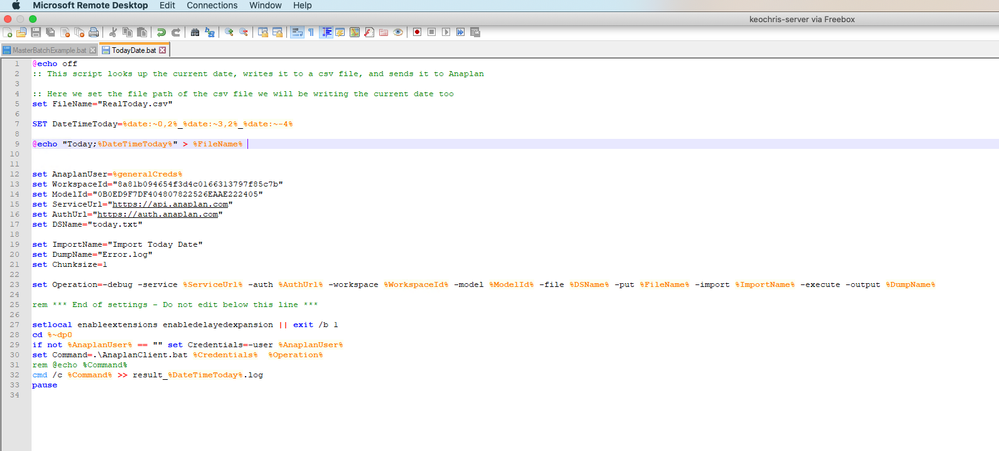Open the Microsoft Remote Desktop menu
The width and height of the screenshot is (999, 451).
coord(90,5)
